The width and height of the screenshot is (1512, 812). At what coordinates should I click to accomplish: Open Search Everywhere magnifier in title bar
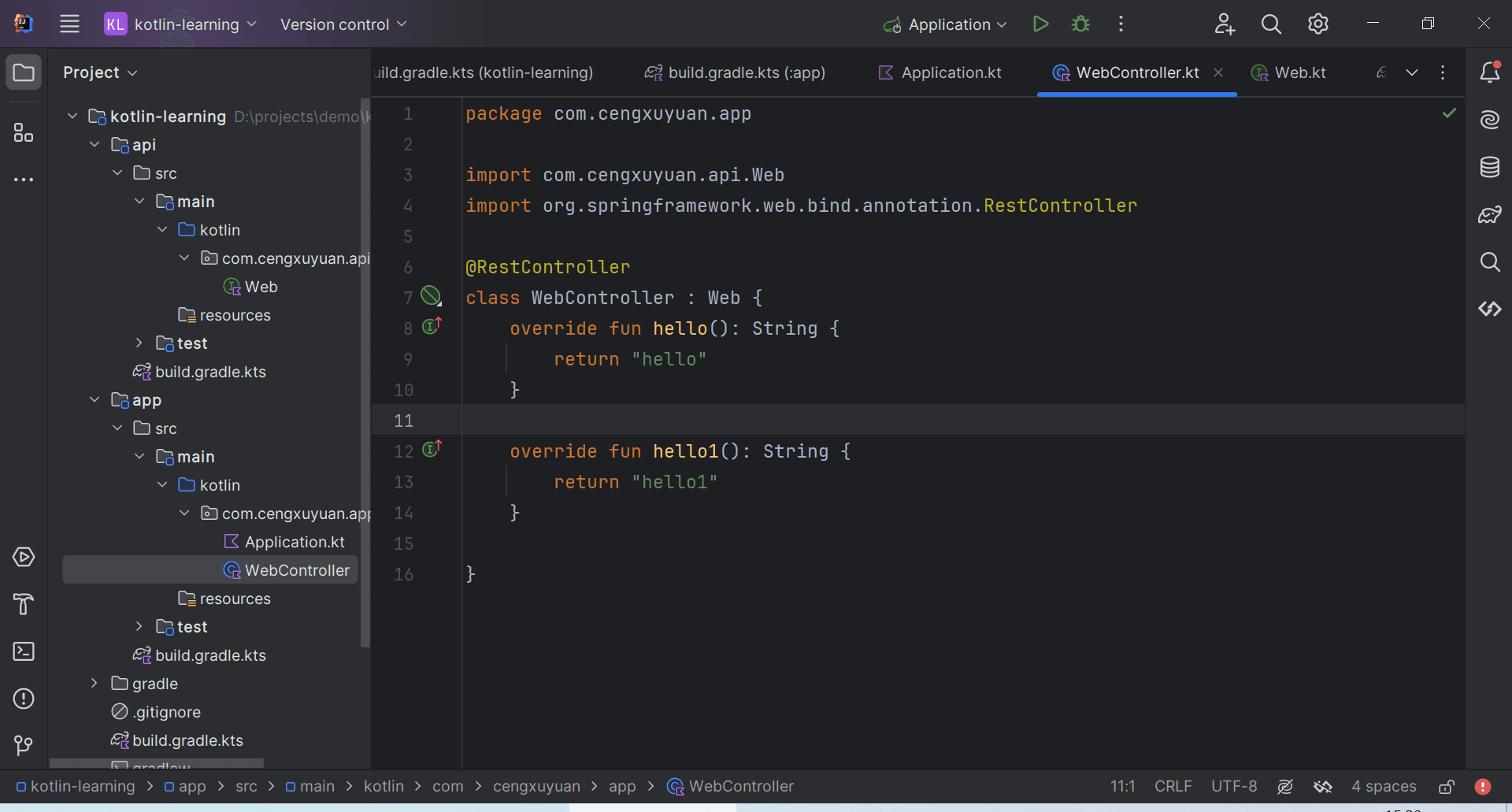coord(1271,24)
